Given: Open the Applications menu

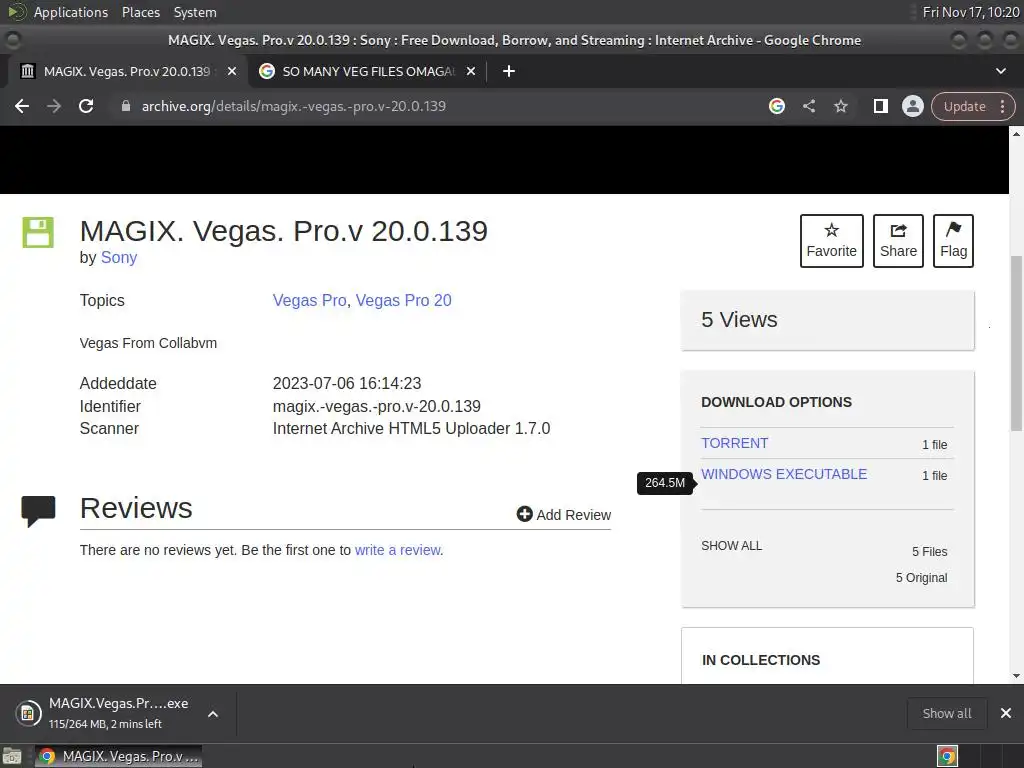Looking at the screenshot, I should pos(71,12).
